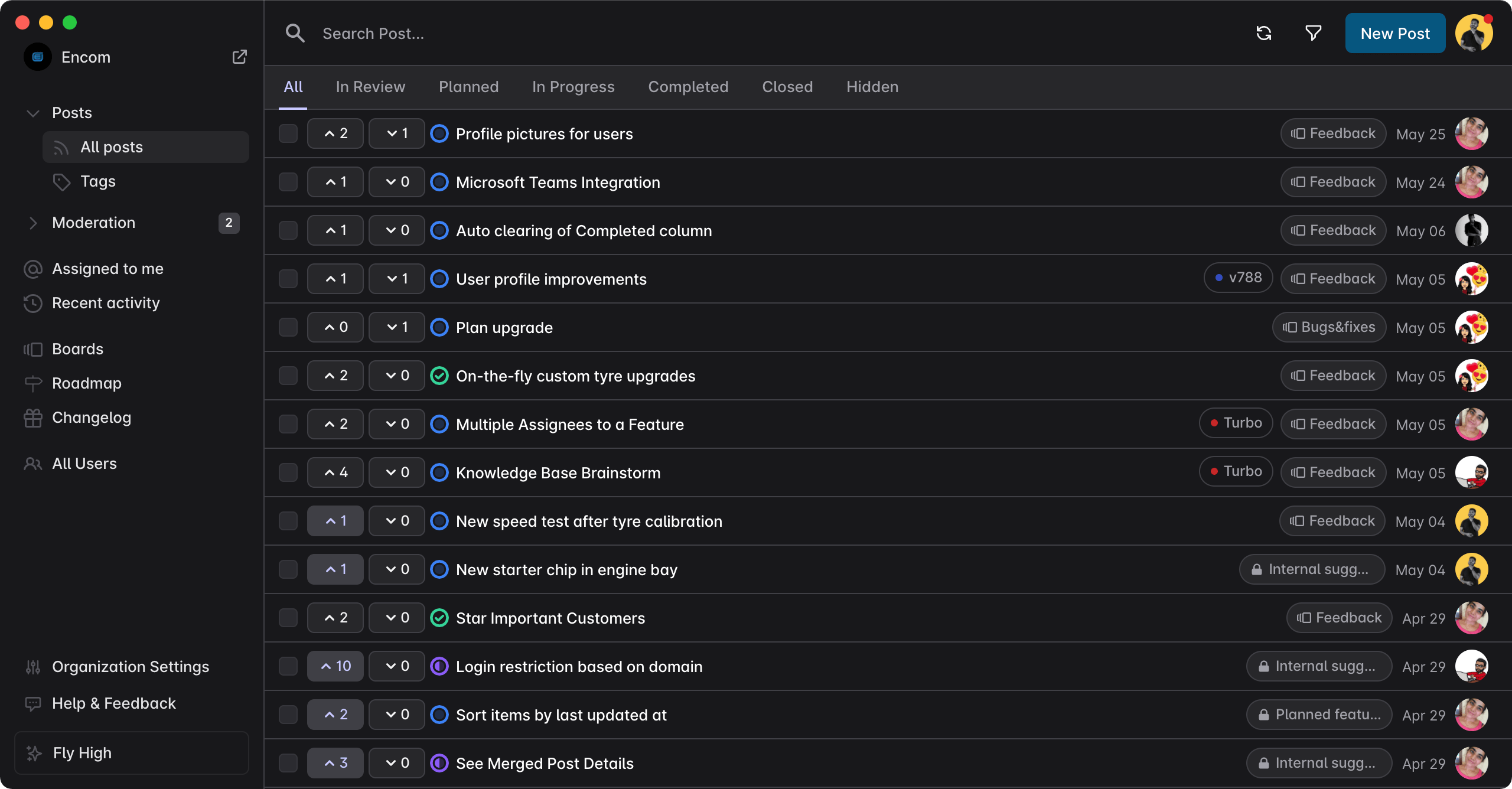This screenshot has width=1512, height=789.
Task: Upvote the Knowledge Base Brainstorm post
Action: tap(335, 472)
